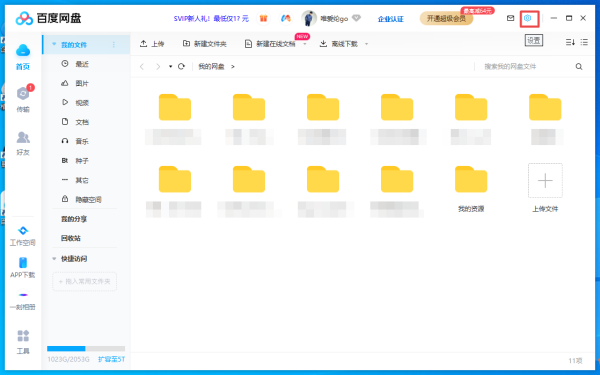Screen dimensions: 600x375
Task: Click the colorful icon beside the gift
Action: coord(286,18)
